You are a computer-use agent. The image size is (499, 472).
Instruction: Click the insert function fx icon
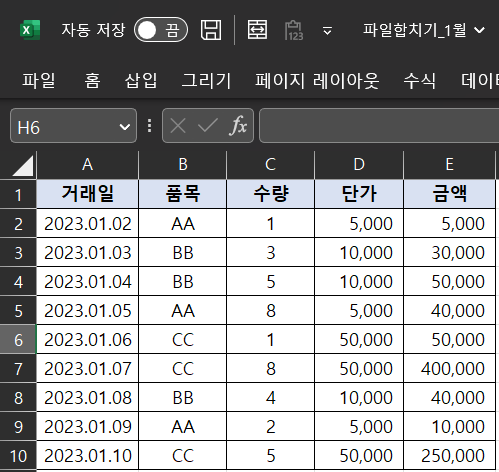(238, 126)
